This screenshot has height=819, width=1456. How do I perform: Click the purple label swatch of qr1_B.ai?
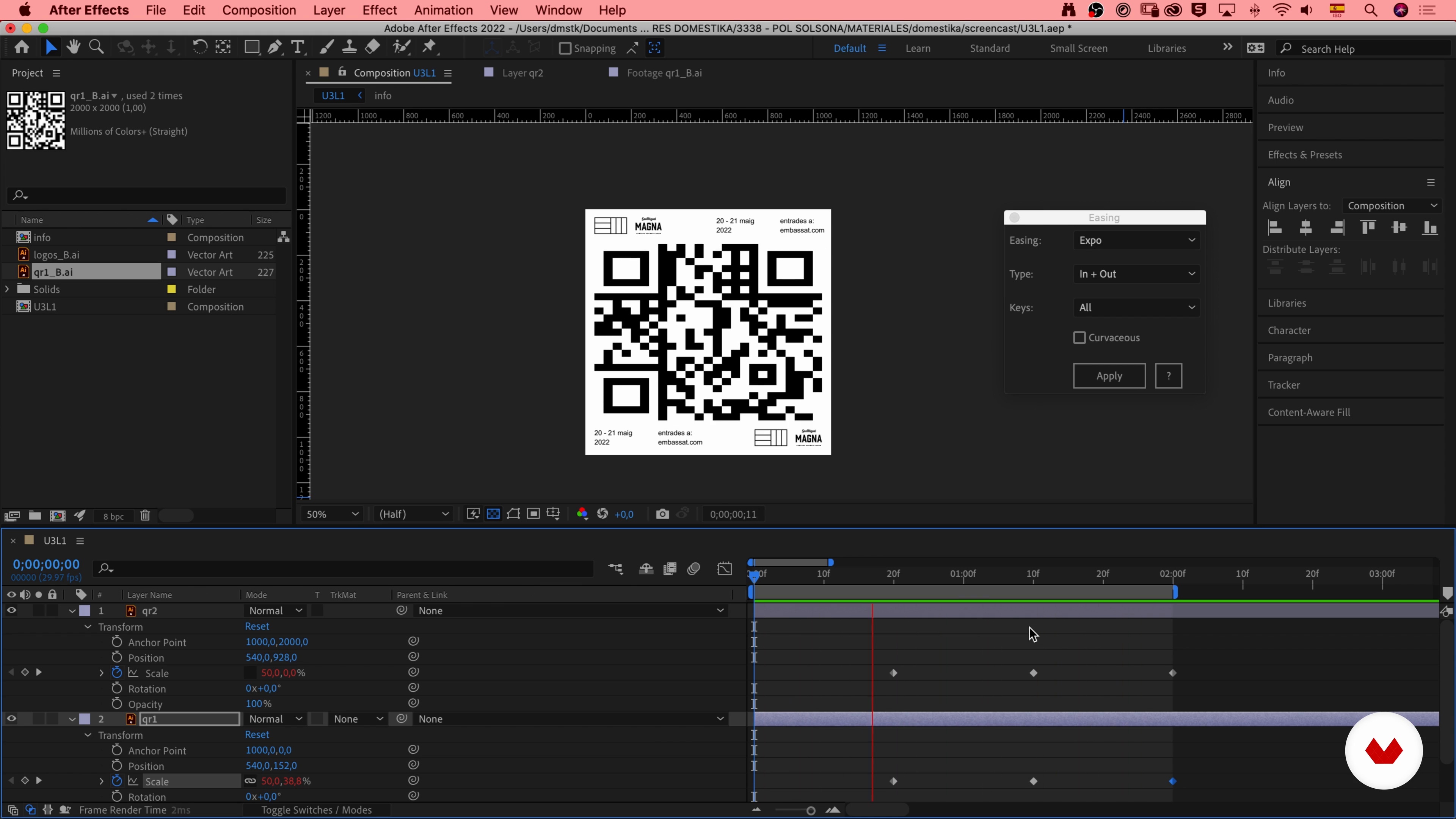pyautogui.click(x=172, y=272)
